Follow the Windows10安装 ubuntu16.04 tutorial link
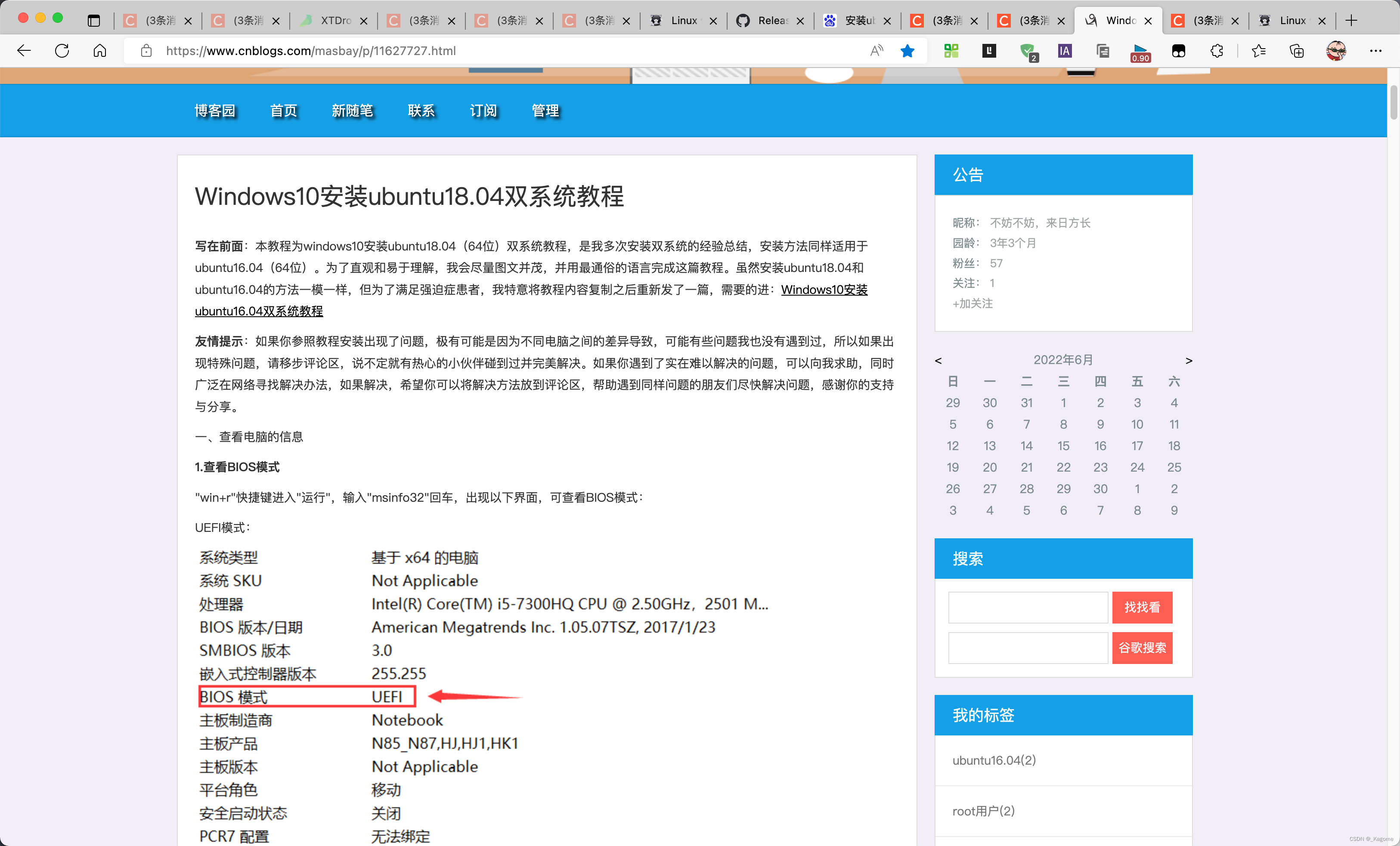The image size is (1400, 846). pyautogui.click(x=824, y=290)
